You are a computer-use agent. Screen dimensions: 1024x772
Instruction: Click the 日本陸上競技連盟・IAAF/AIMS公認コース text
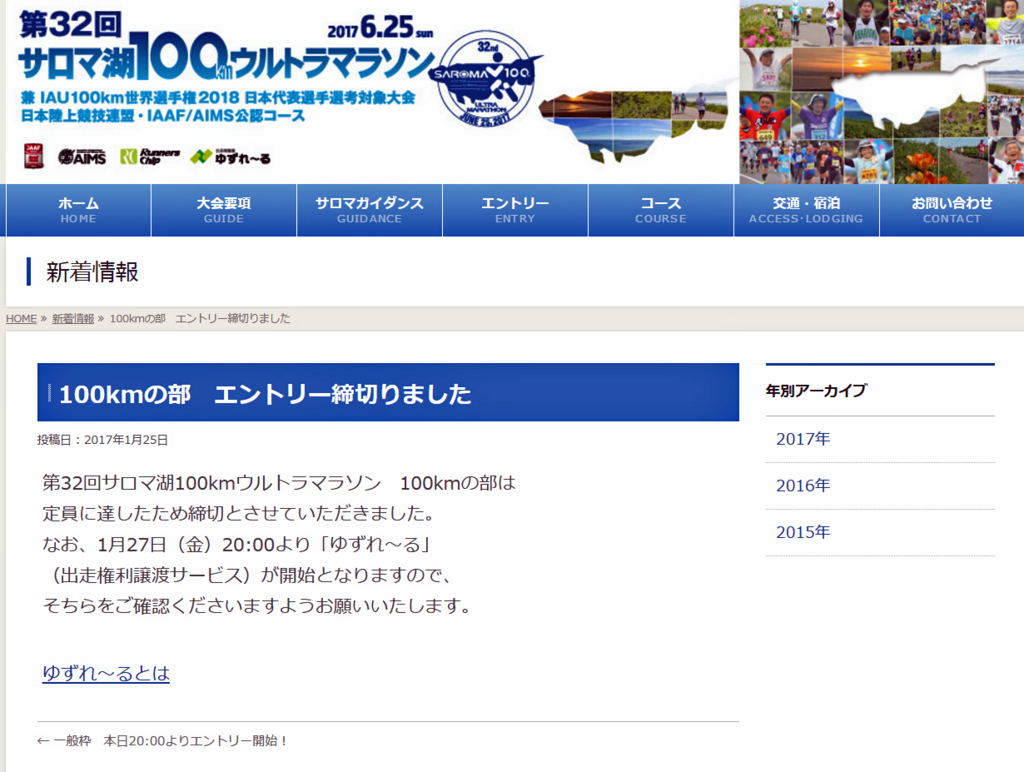coord(163,116)
